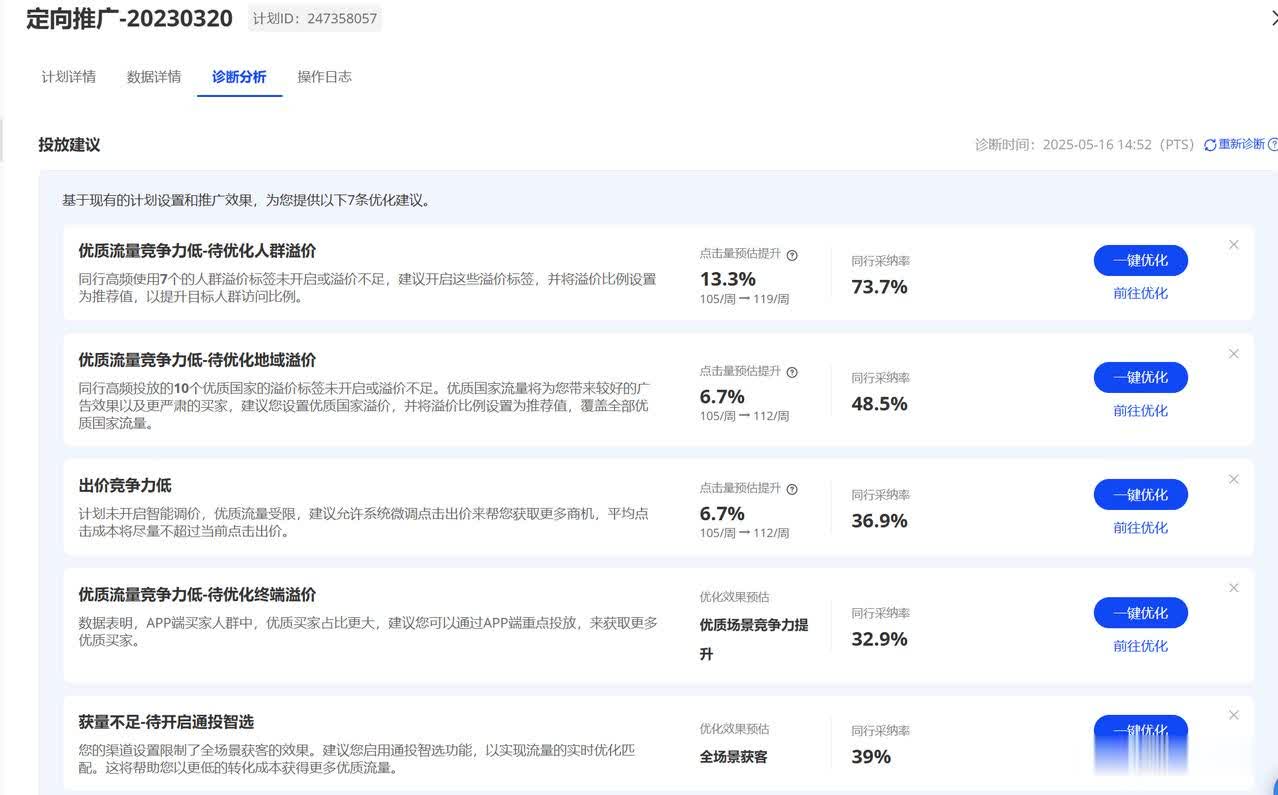
Task: Click the 出价竞争力低 heading
Action: [x=125, y=485]
